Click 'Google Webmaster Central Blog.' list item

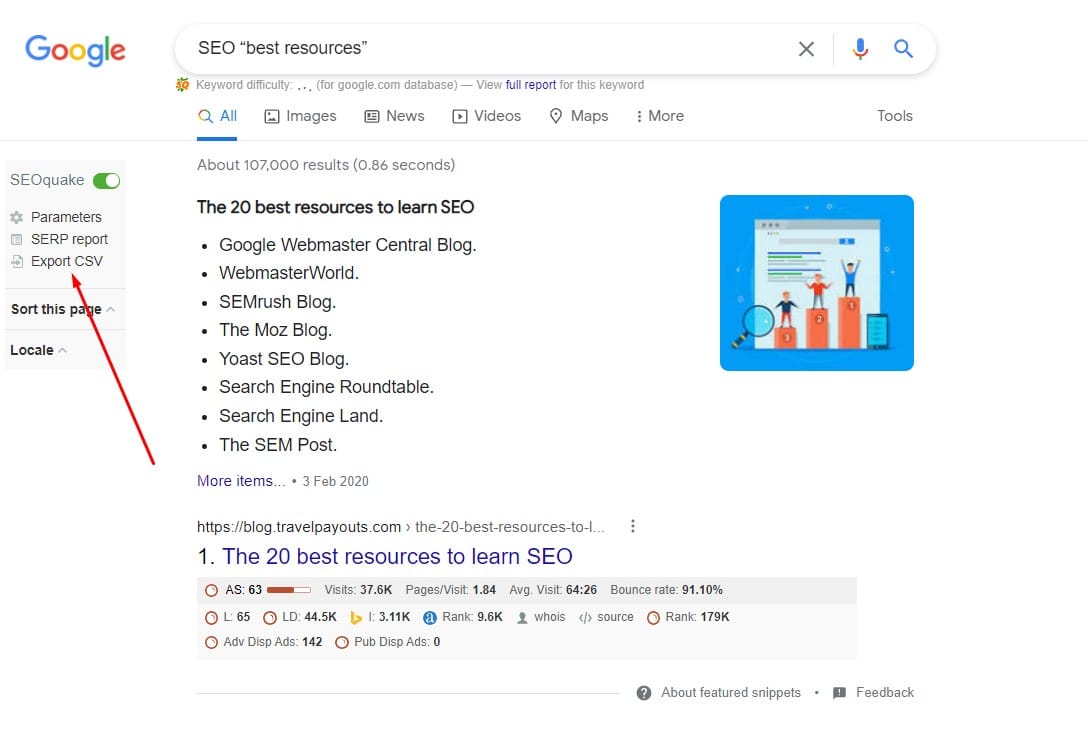pyautogui.click(x=348, y=245)
